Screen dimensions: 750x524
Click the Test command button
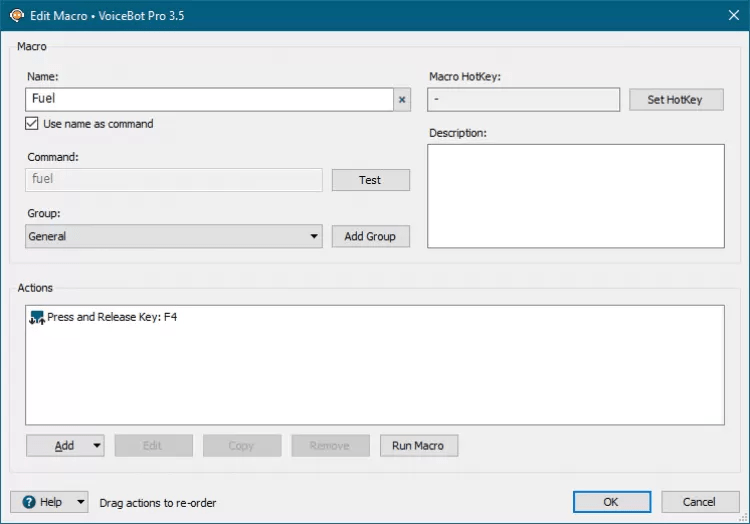(370, 180)
